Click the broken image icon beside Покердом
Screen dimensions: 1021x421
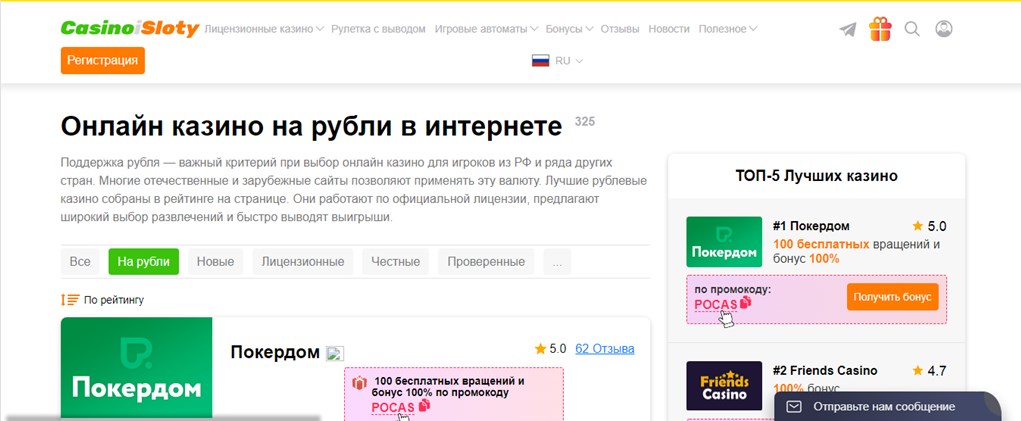click(335, 353)
